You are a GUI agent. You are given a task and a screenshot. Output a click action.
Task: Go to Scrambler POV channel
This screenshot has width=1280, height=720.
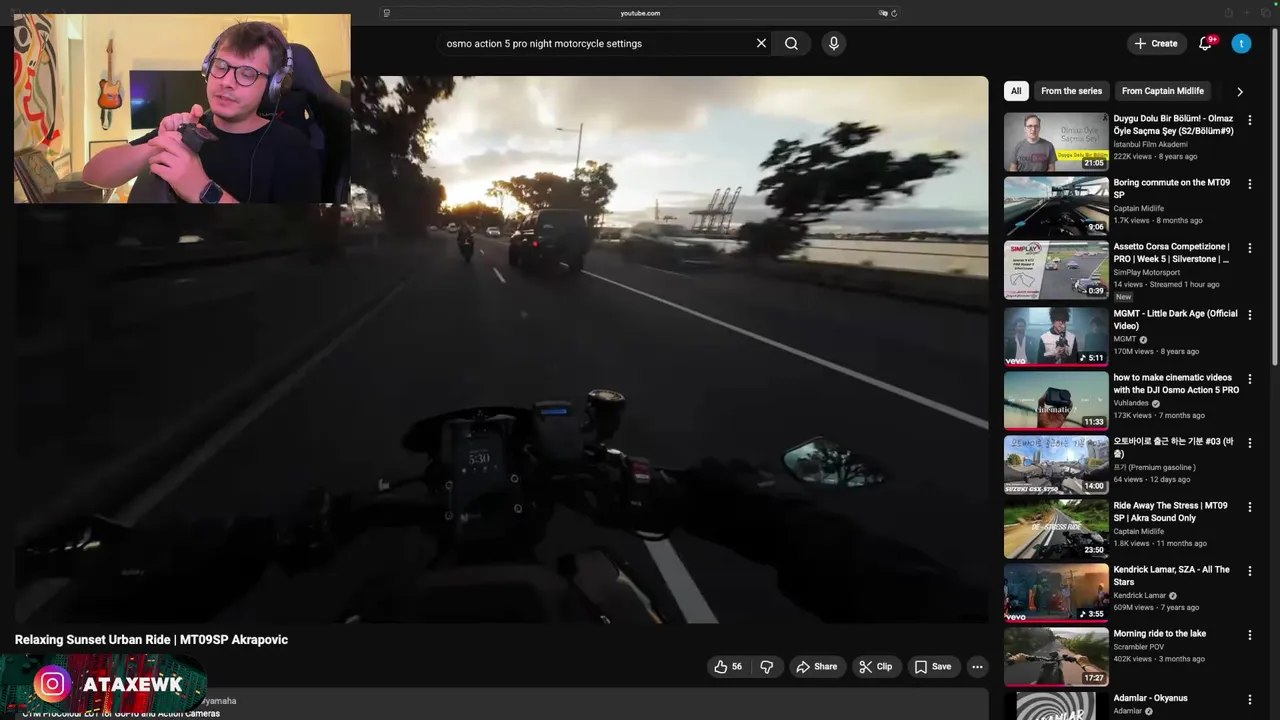[x=1138, y=647]
